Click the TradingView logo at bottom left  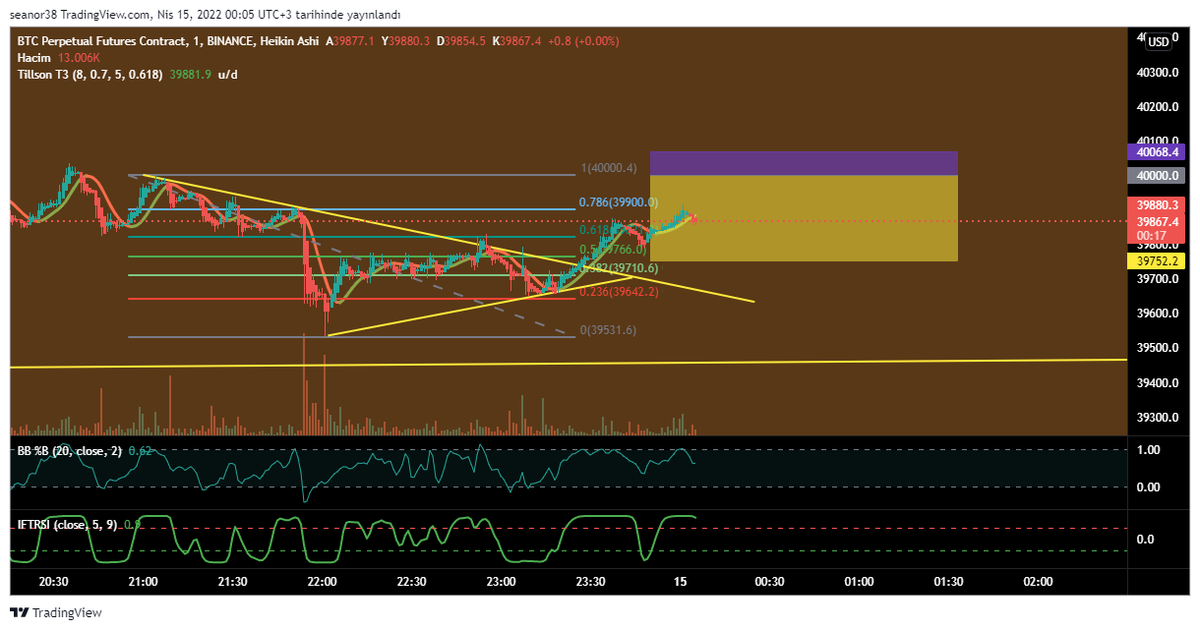pos(56,613)
